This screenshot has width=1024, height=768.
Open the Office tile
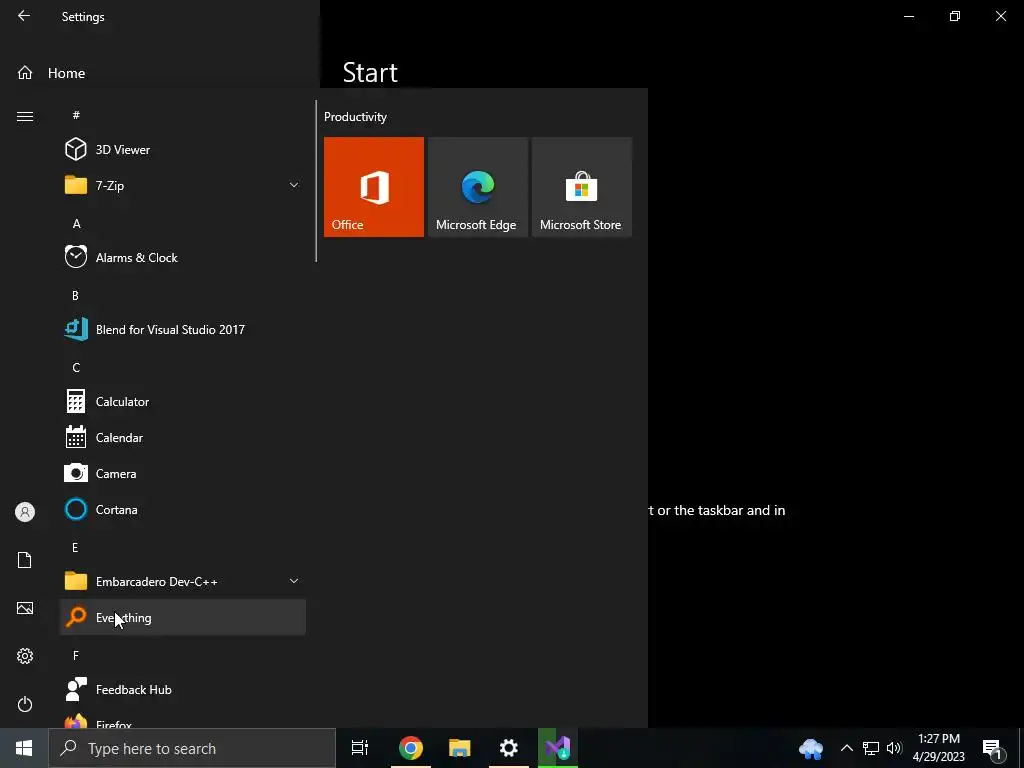click(x=374, y=187)
